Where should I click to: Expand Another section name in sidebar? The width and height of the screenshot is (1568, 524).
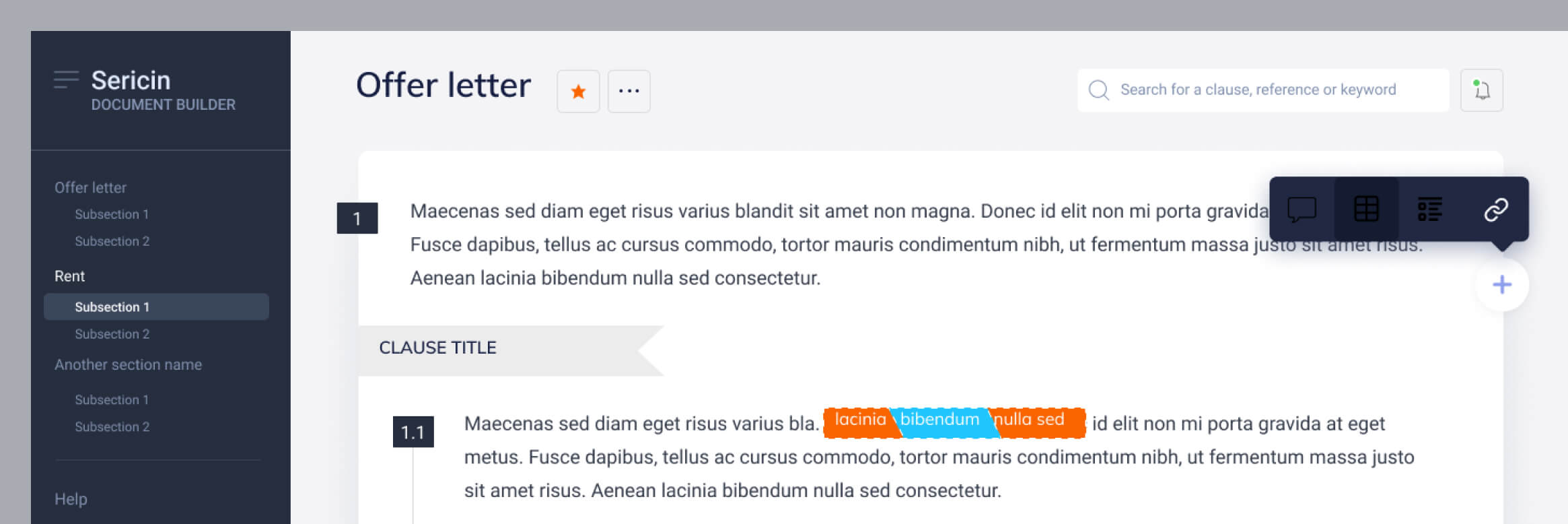[128, 365]
